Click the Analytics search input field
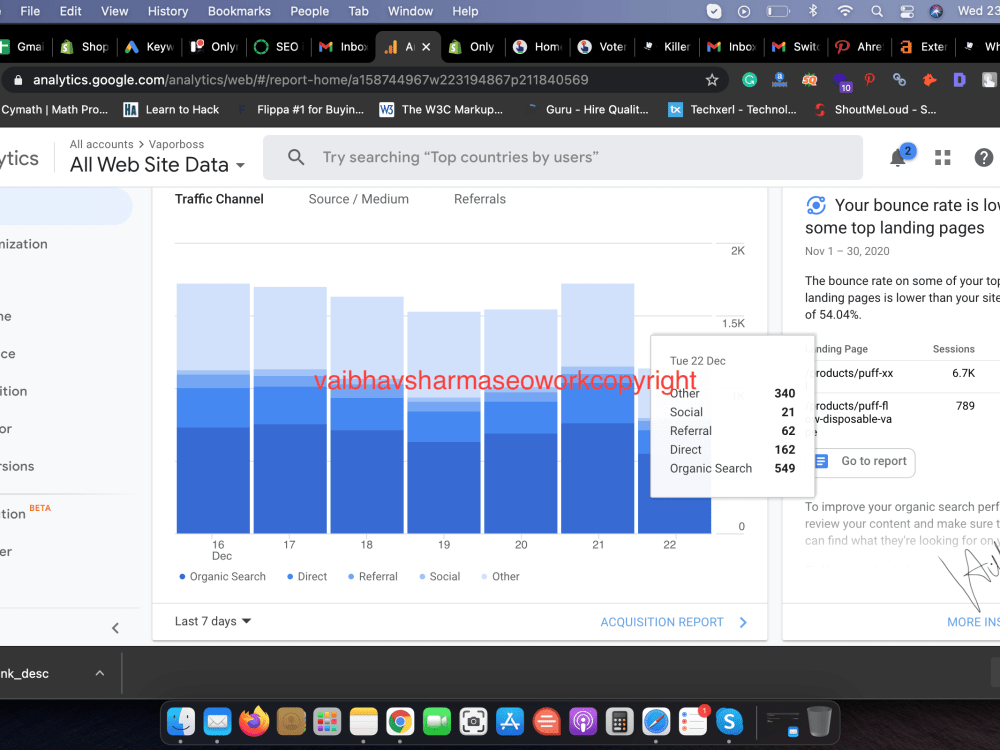Image resolution: width=1000 pixels, height=750 pixels. [x=562, y=157]
